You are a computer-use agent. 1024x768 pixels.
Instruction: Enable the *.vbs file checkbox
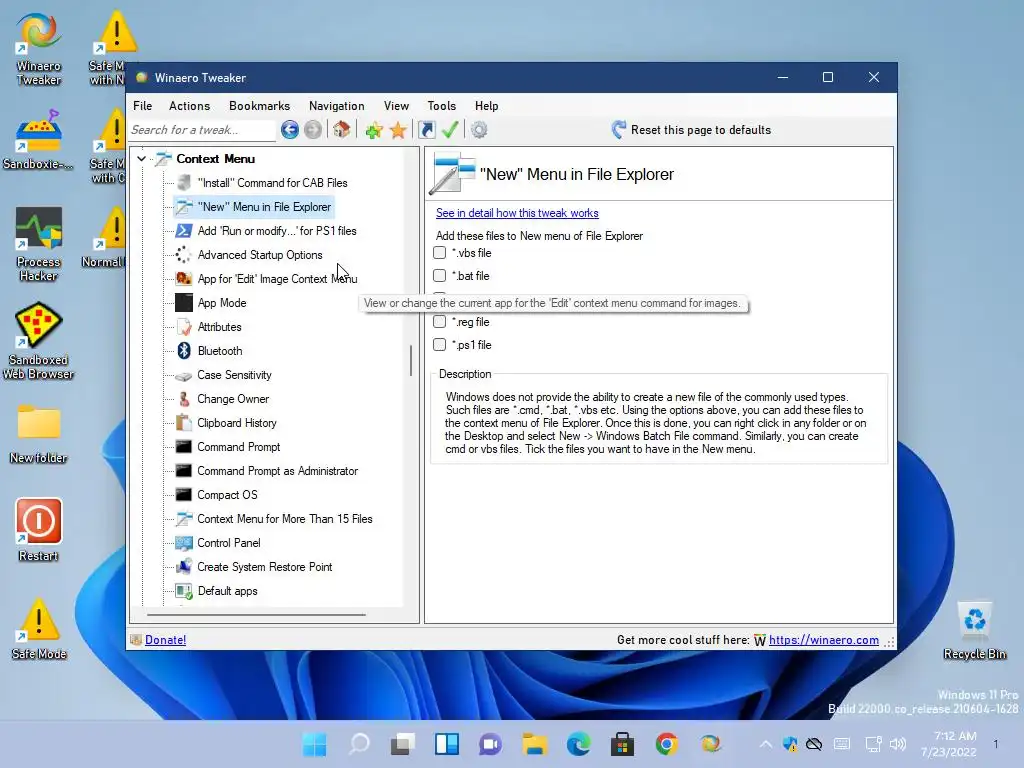(x=440, y=253)
